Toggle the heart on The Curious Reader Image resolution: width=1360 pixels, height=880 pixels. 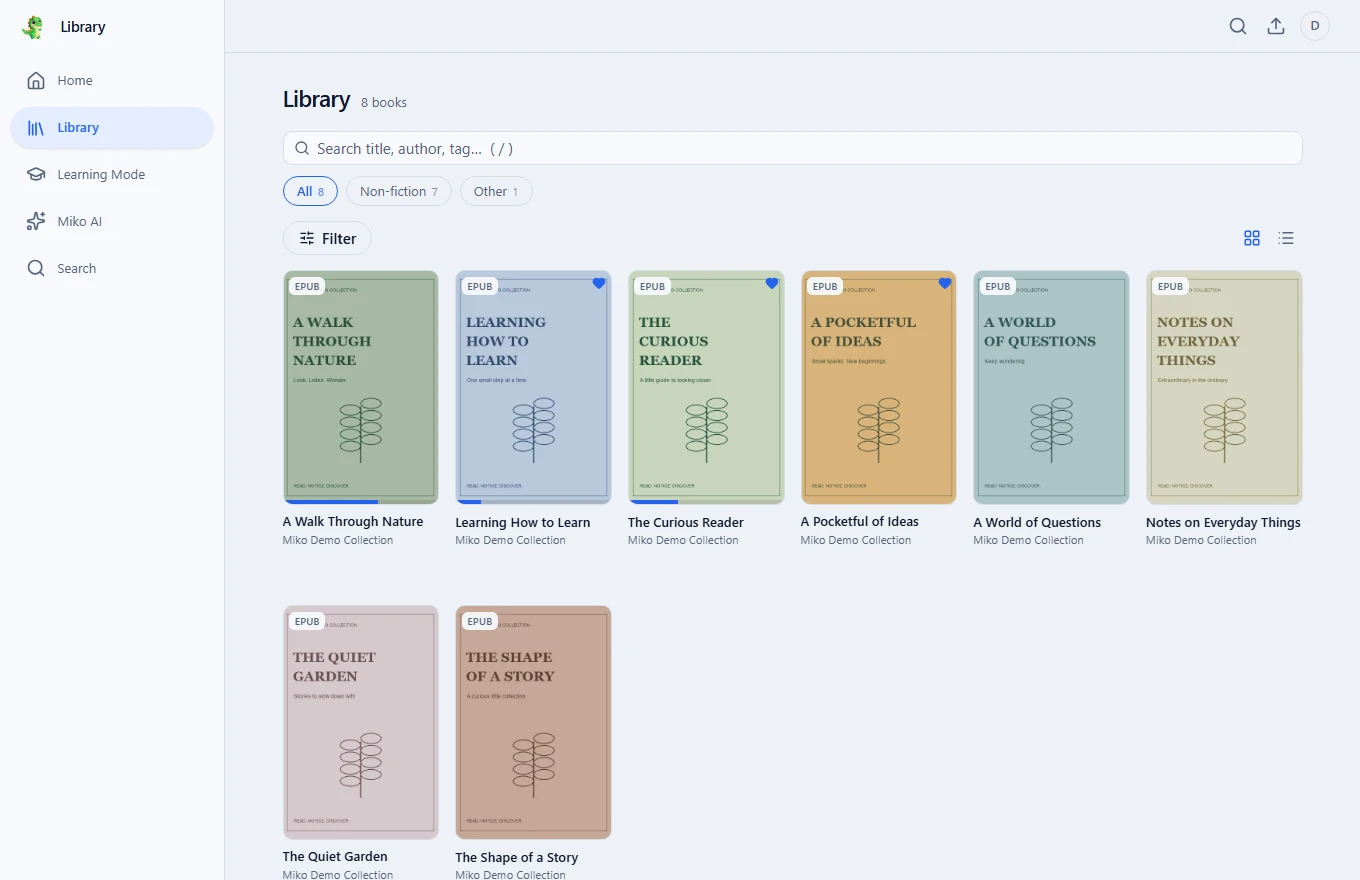pos(772,284)
